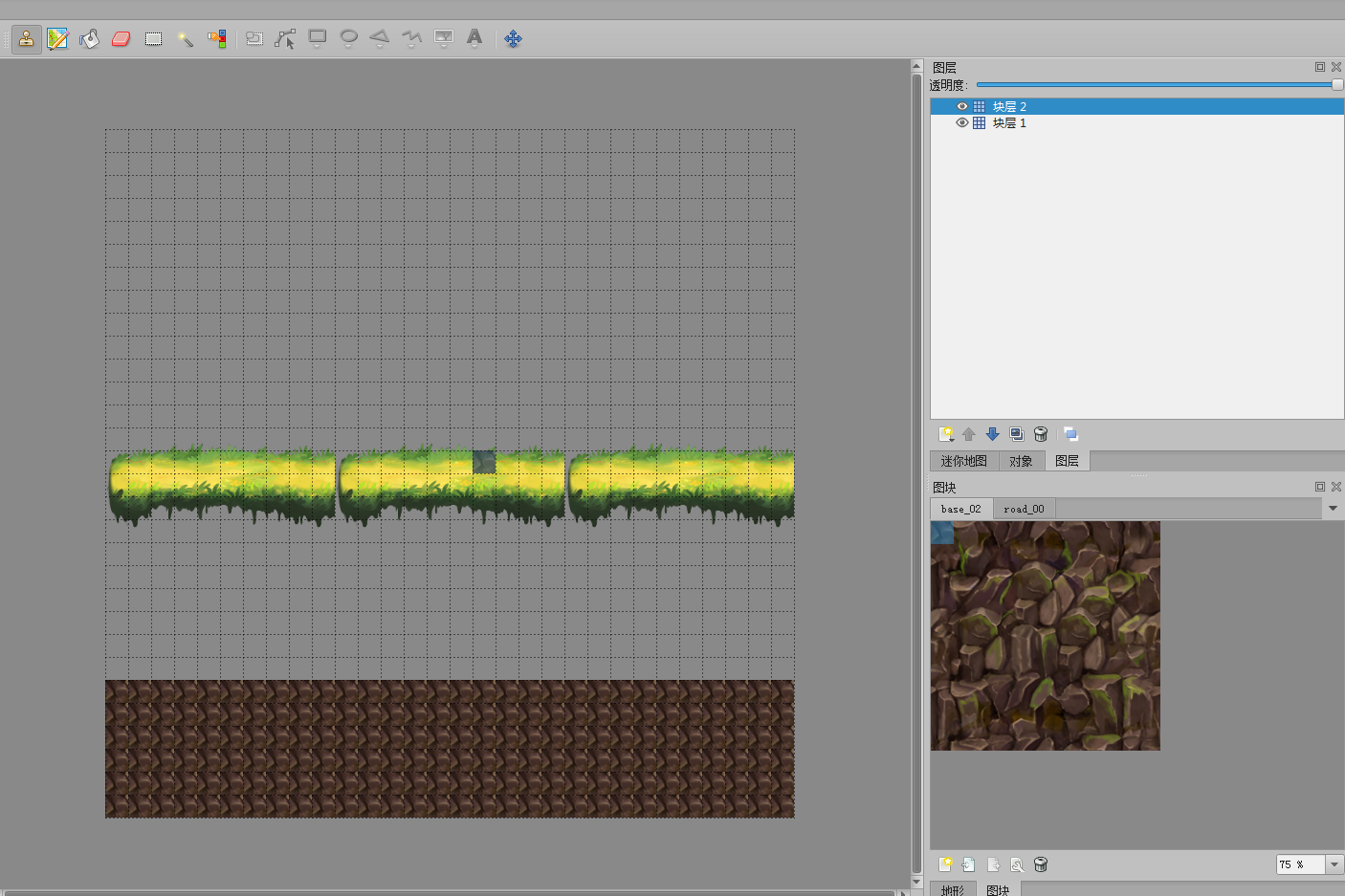Select the Bucket Fill tool
The height and width of the screenshot is (896, 1345).
(89, 39)
